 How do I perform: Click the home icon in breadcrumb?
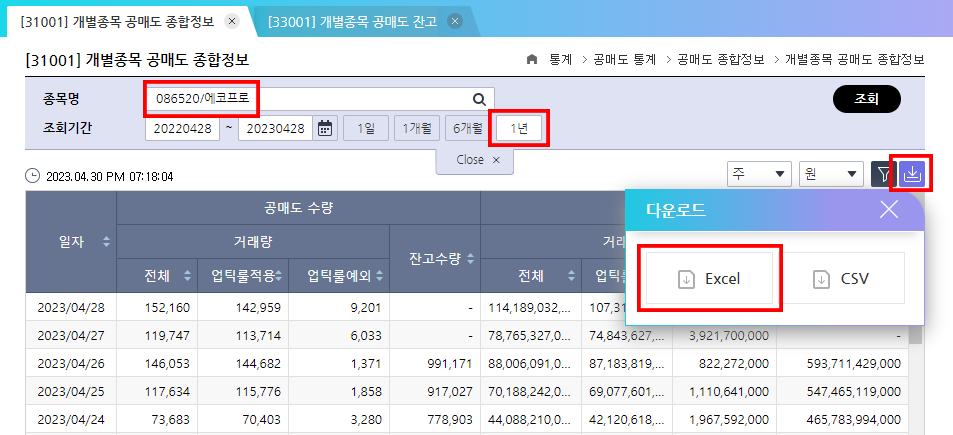(532, 60)
